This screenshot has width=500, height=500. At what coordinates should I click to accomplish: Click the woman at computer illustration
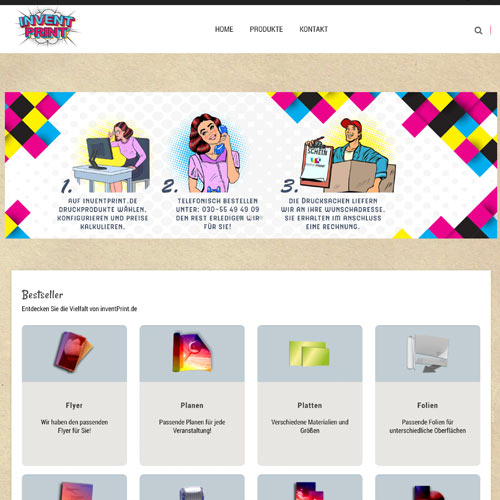[112, 157]
